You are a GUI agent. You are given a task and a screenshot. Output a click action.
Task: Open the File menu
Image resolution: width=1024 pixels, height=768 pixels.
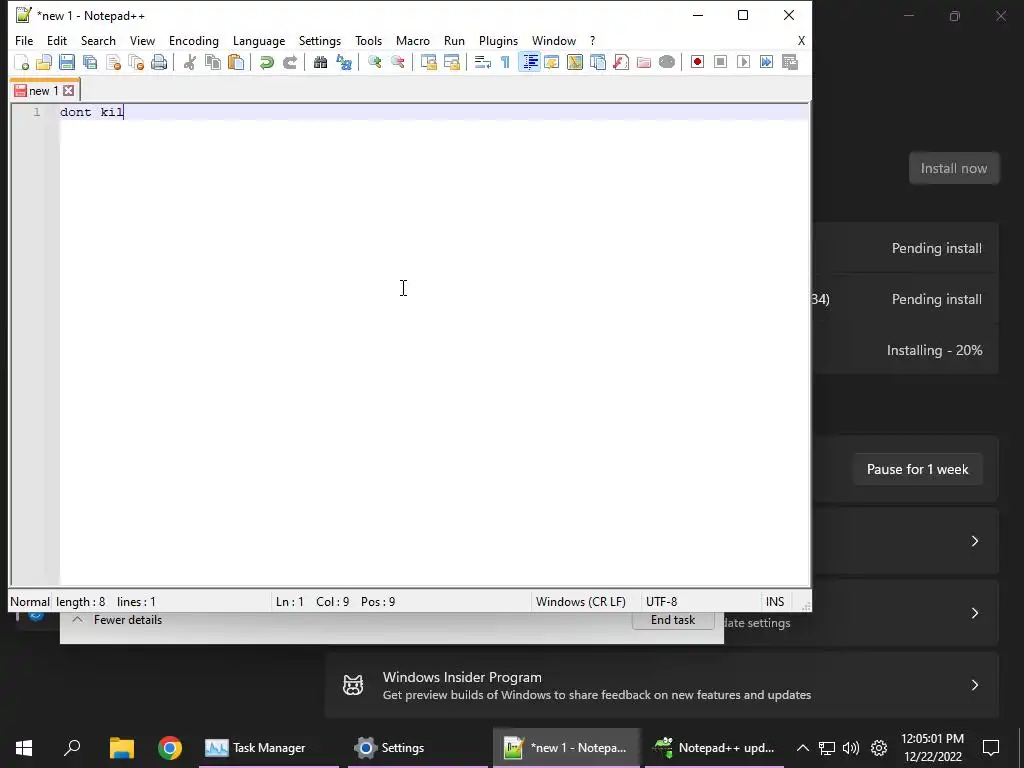coord(24,40)
